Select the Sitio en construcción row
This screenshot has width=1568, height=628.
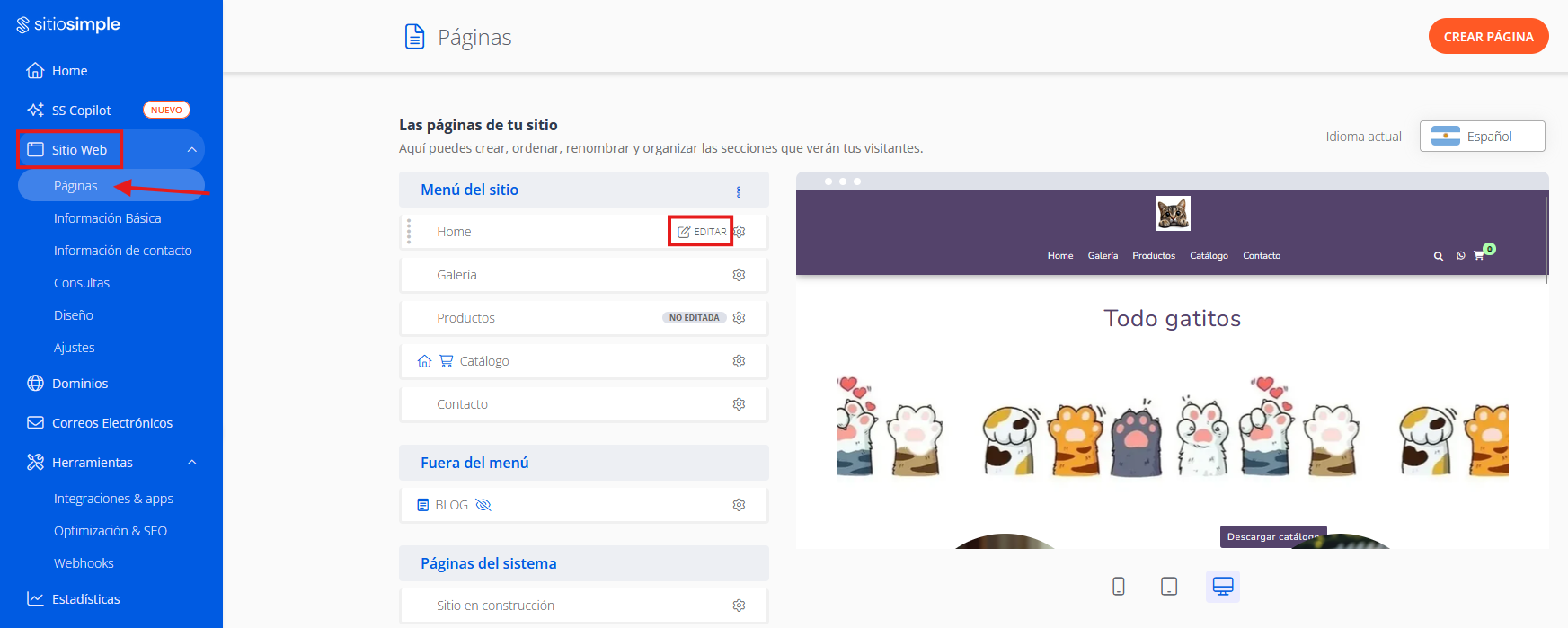point(584,606)
